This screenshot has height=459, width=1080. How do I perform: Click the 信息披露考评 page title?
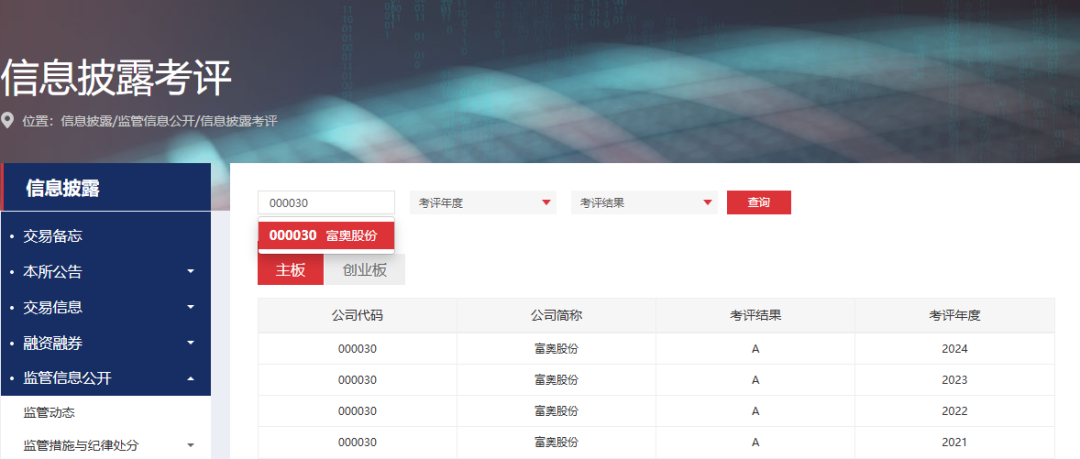coord(116,78)
